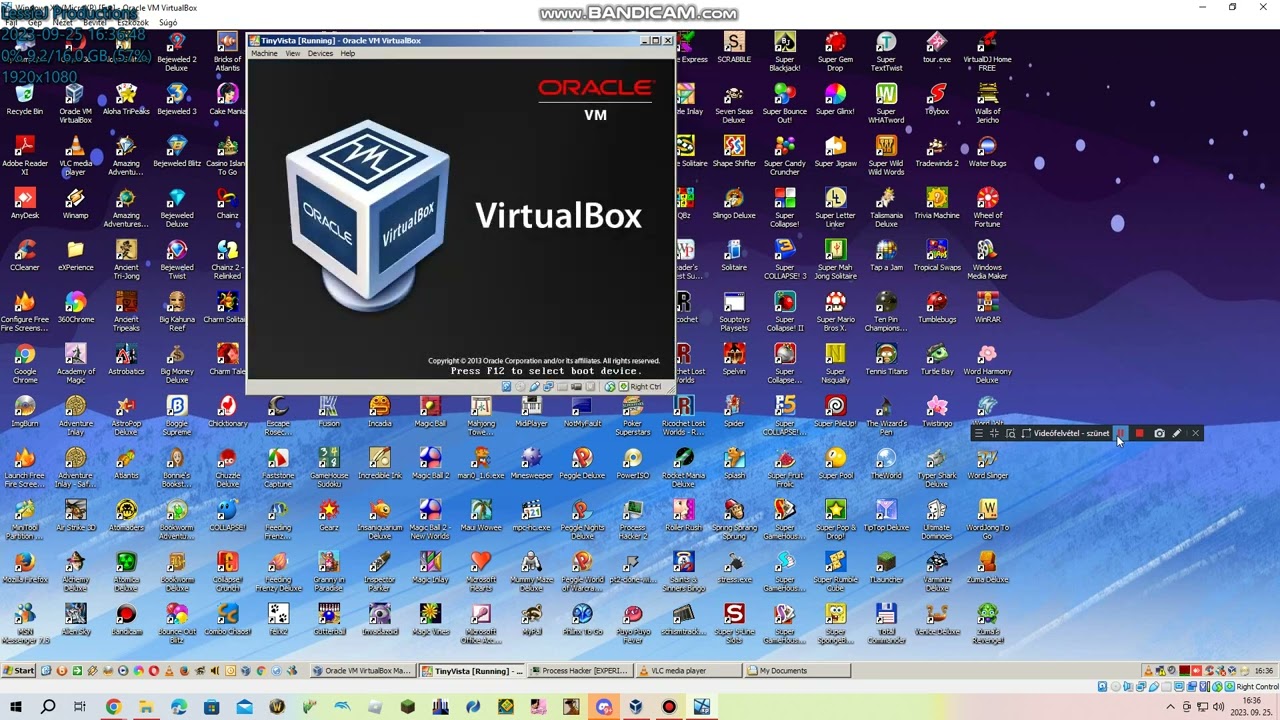Select the Bandicam desktop icon
Screen dimensions: 1280x720
point(126,619)
